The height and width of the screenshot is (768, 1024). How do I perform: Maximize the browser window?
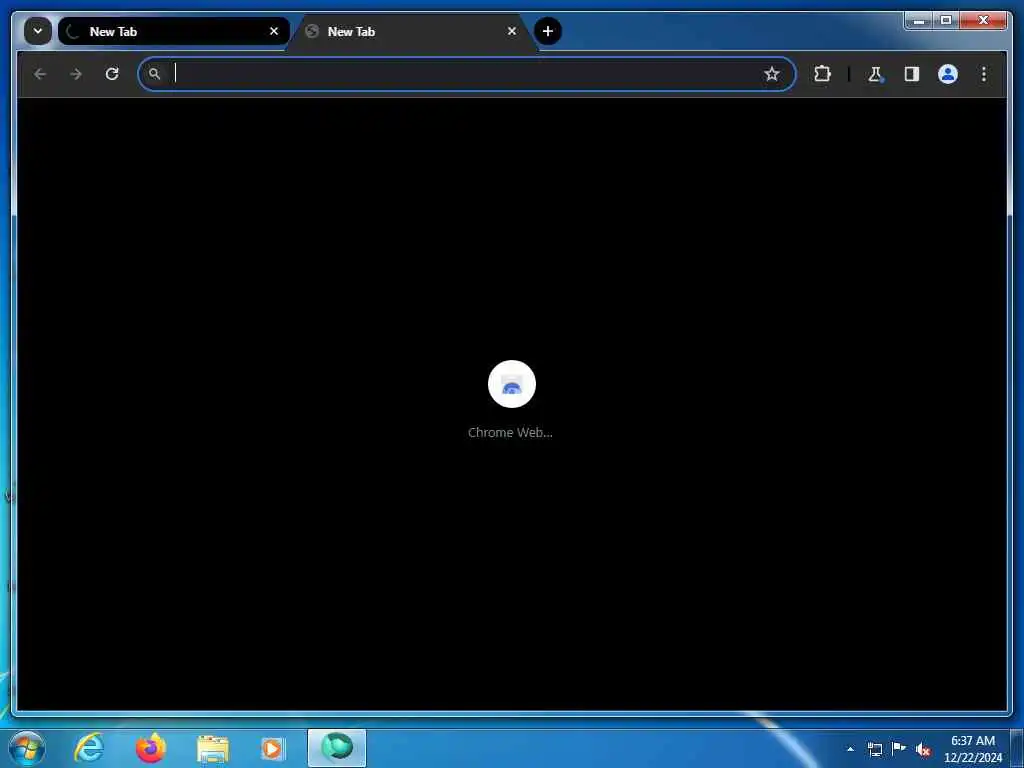click(x=946, y=21)
